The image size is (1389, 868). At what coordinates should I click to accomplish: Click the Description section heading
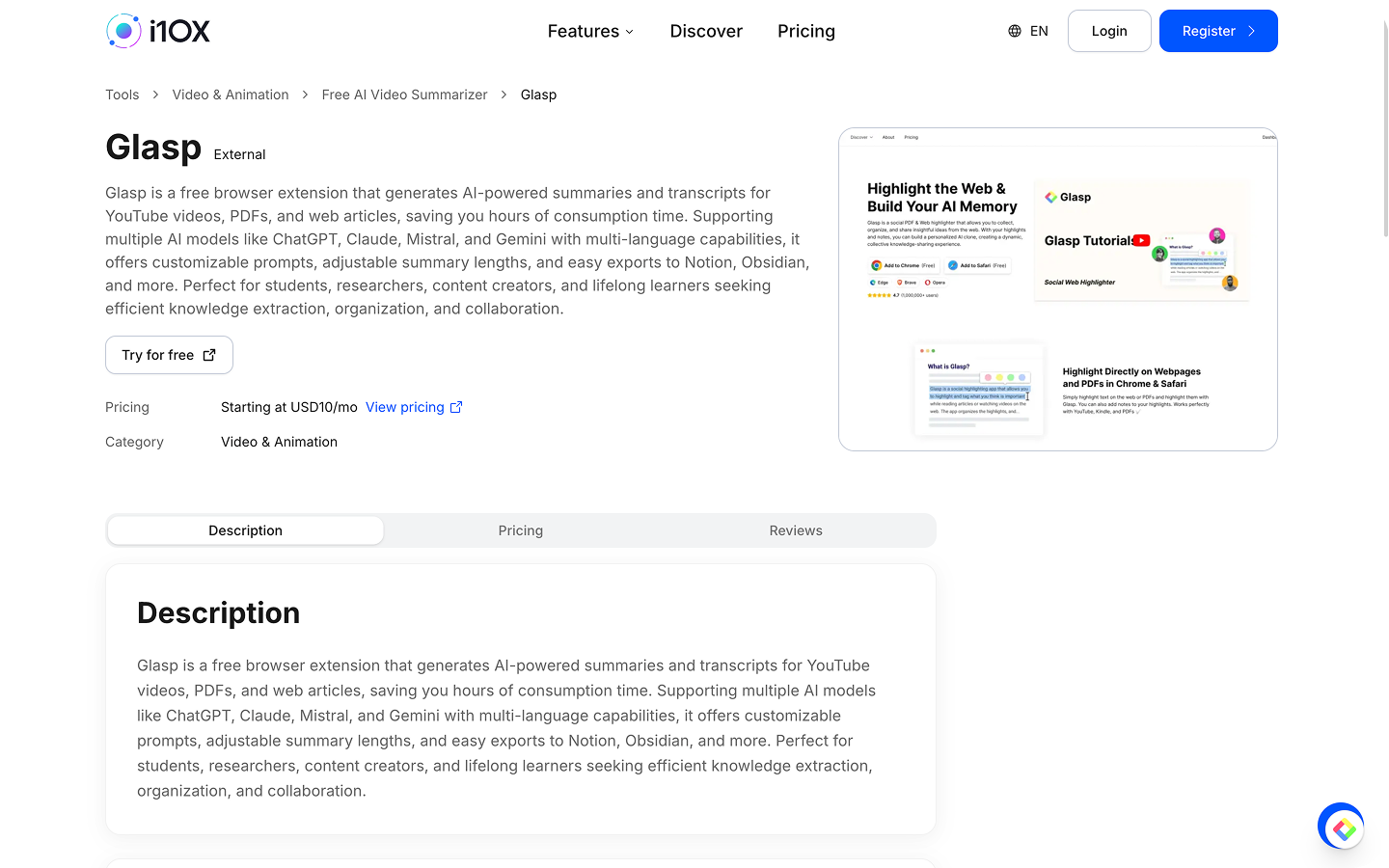(219, 613)
